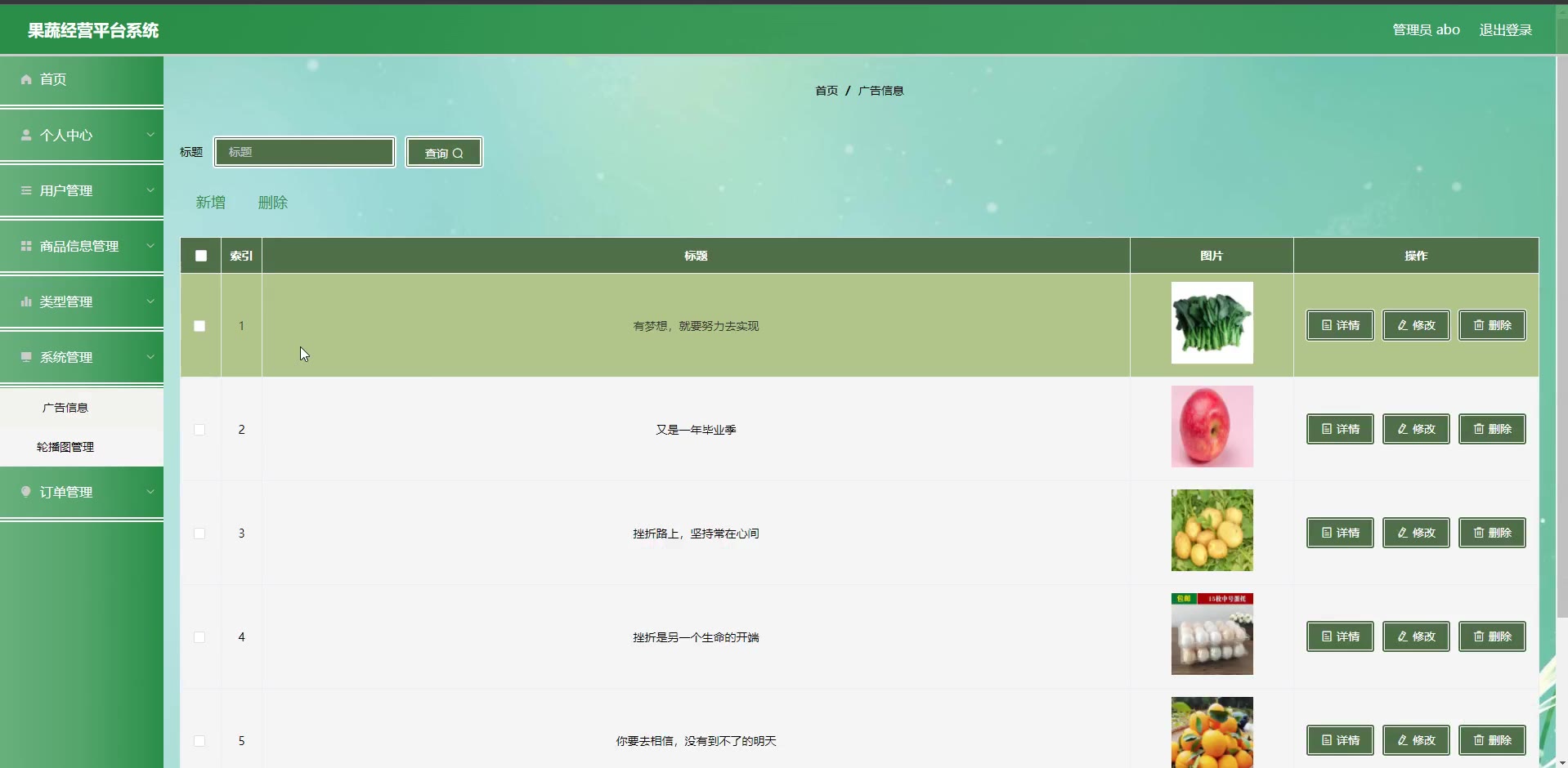
Task: Open the potatoes thumbnail in row 3
Action: pos(1212,530)
